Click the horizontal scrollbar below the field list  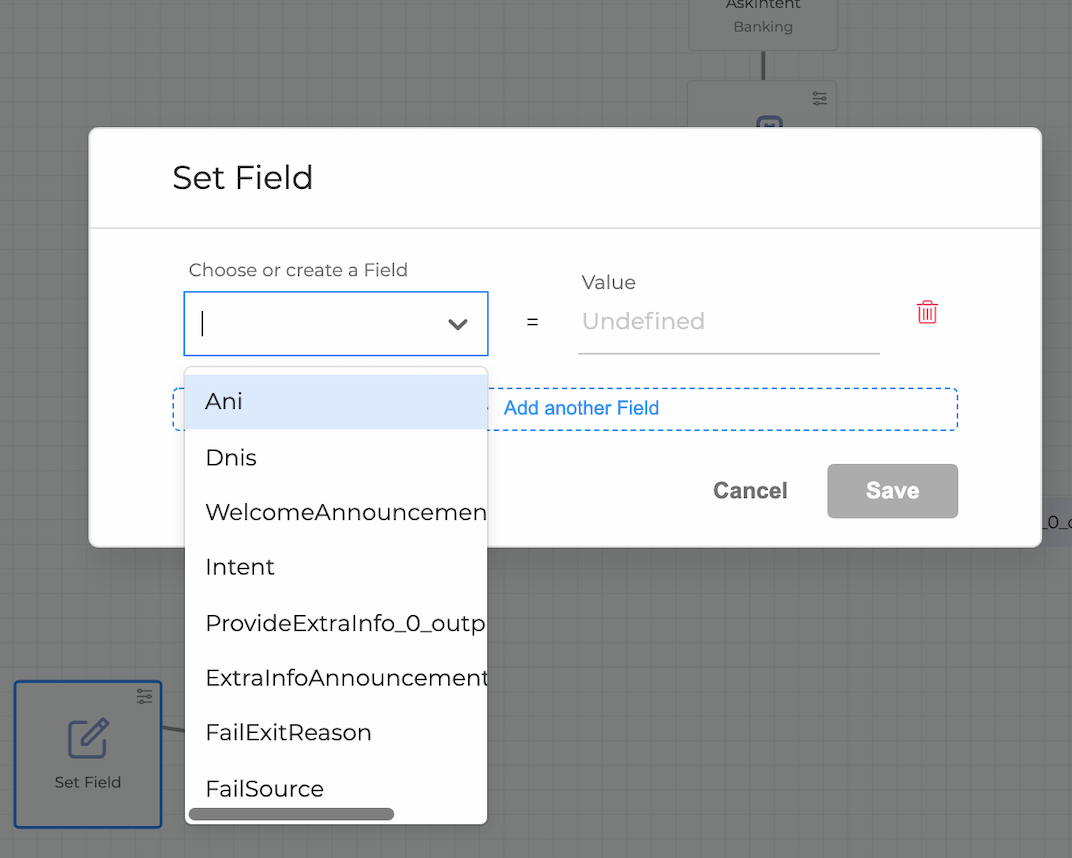[x=290, y=813]
